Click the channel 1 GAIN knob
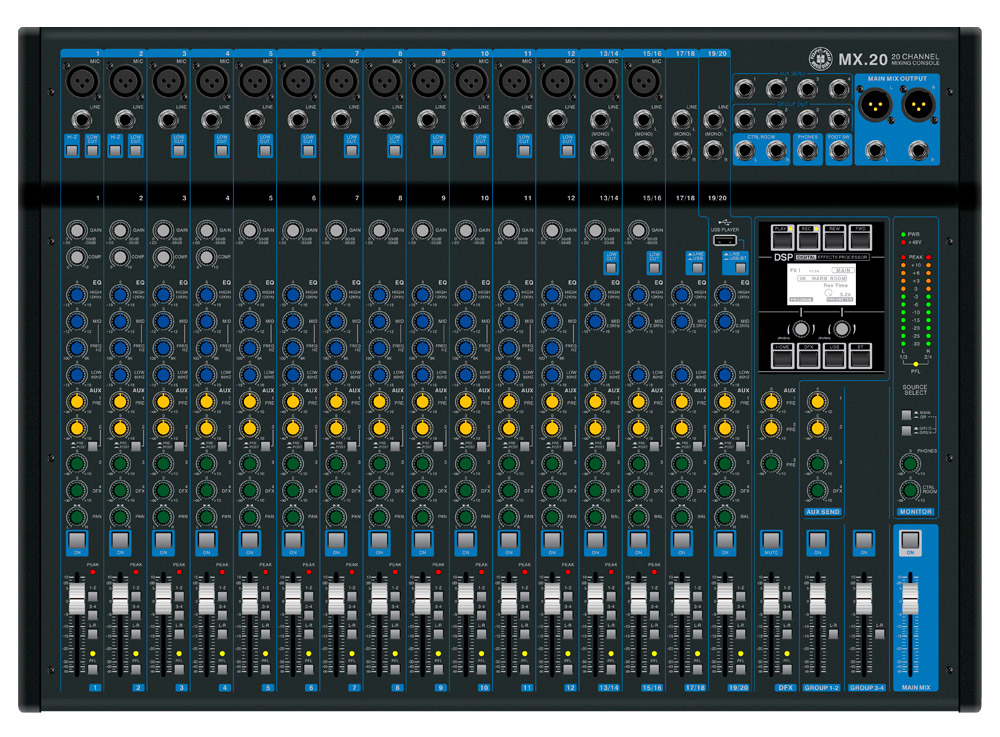Screen dimensions: 1000x737 (x=77, y=230)
